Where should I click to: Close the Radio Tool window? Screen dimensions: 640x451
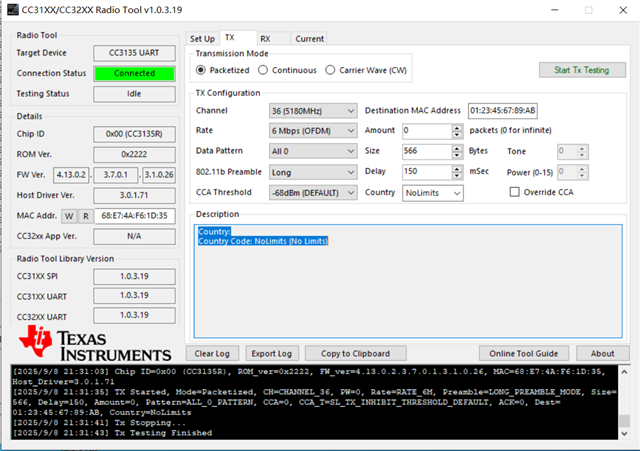coord(623,10)
